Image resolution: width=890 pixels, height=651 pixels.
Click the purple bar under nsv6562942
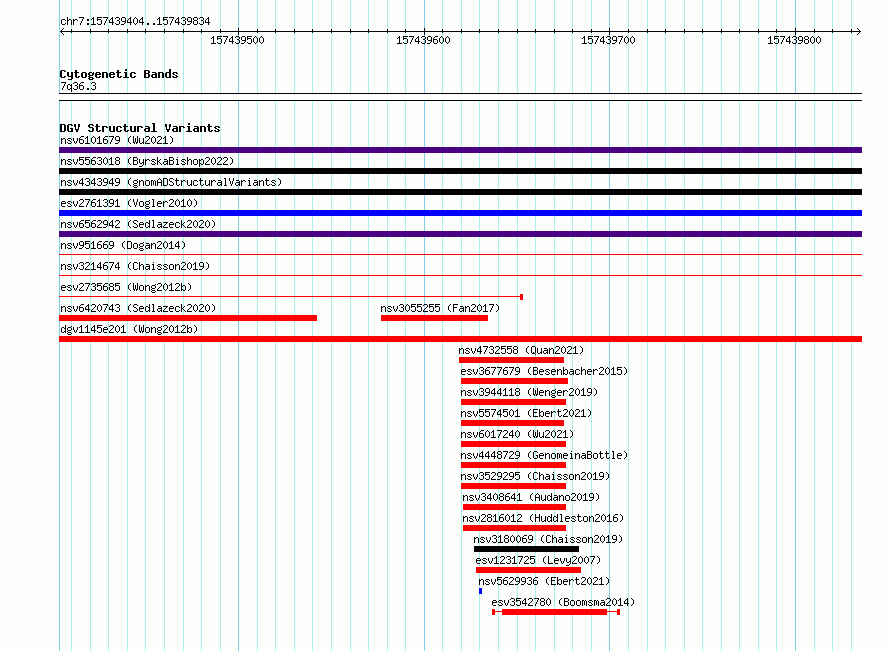tap(460, 234)
